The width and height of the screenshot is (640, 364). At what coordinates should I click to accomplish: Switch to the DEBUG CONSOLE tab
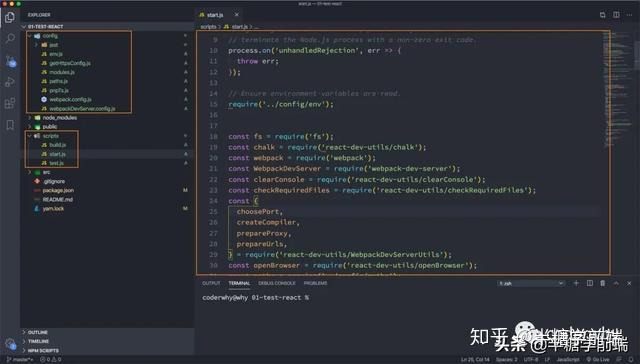pyautogui.click(x=277, y=283)
